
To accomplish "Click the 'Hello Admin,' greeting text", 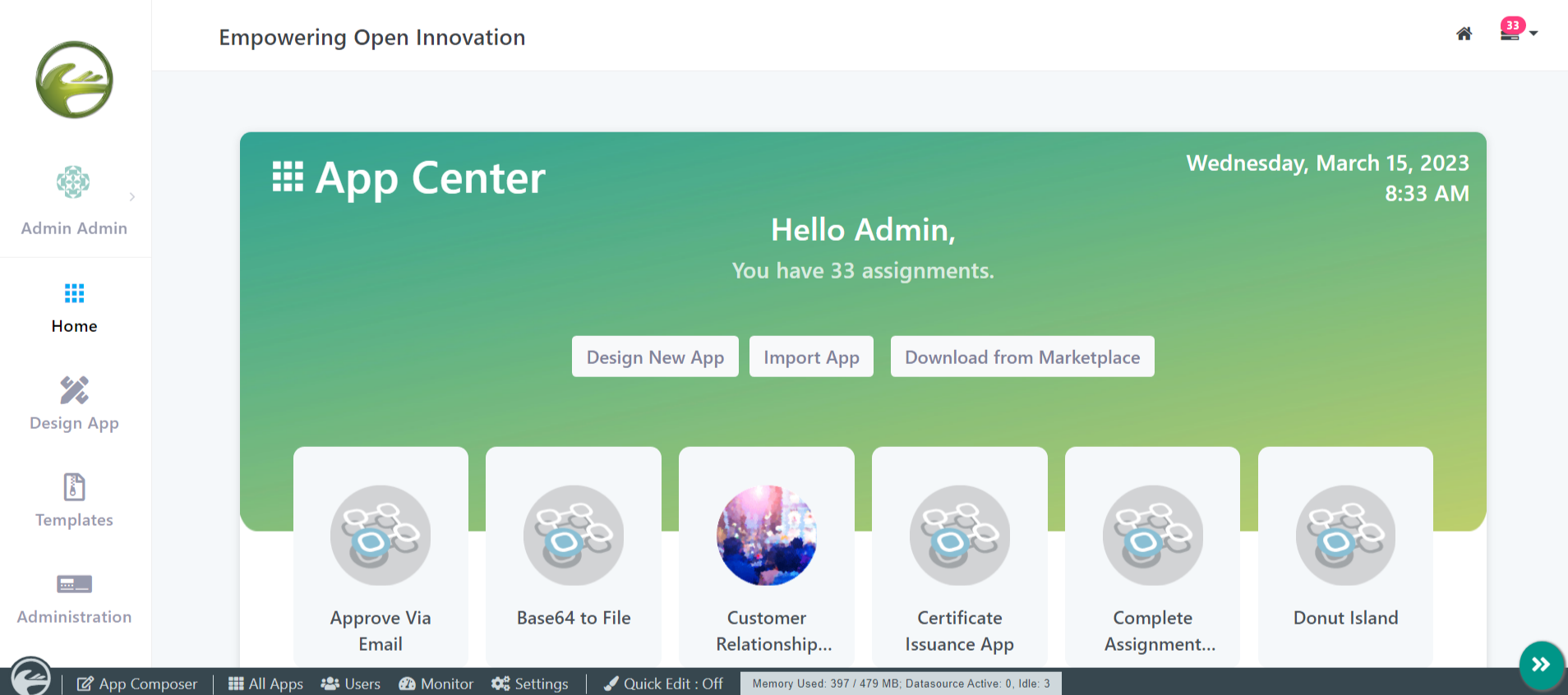I will (863, 230).
